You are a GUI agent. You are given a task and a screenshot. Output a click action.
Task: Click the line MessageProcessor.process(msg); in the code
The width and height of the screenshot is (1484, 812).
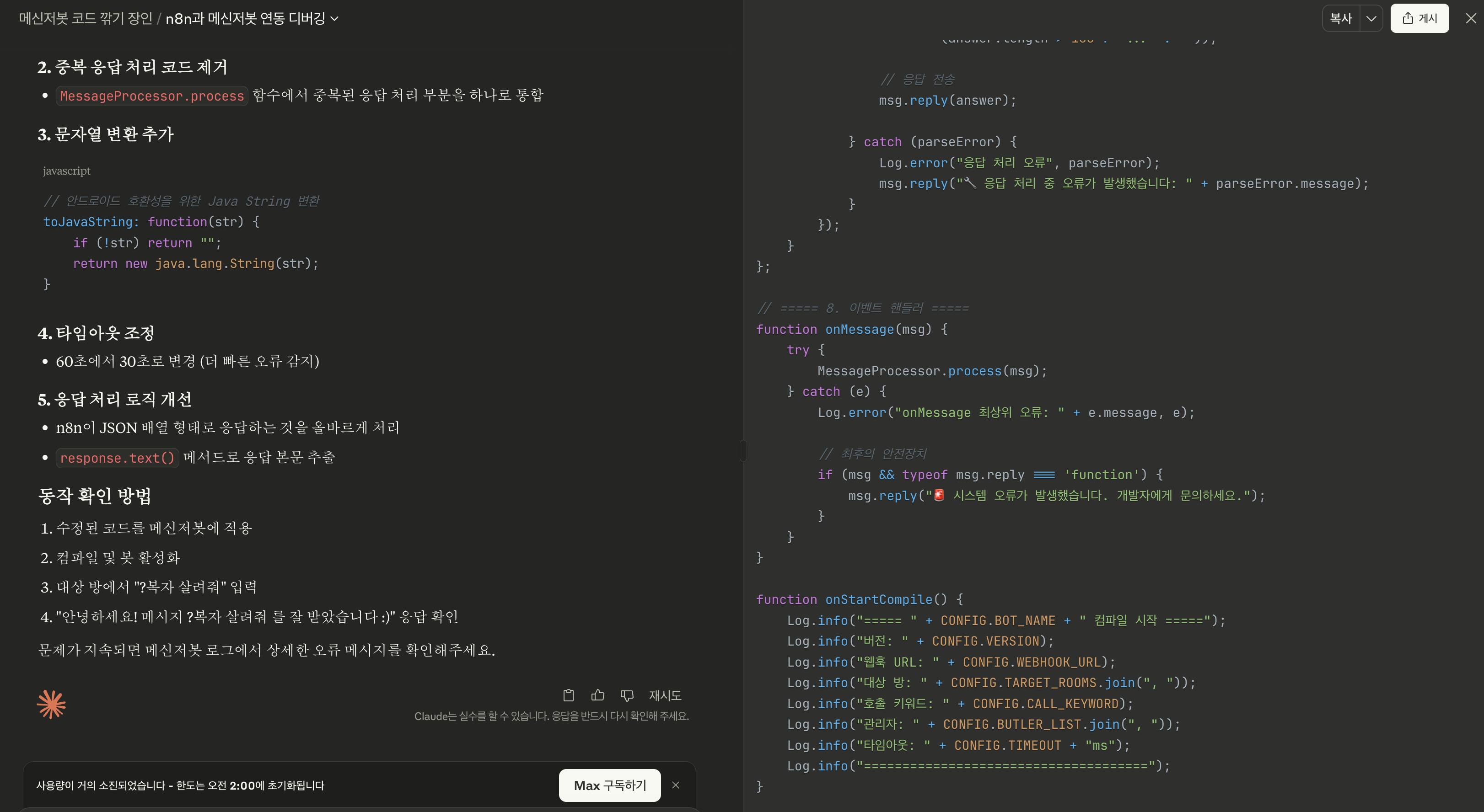932,371
